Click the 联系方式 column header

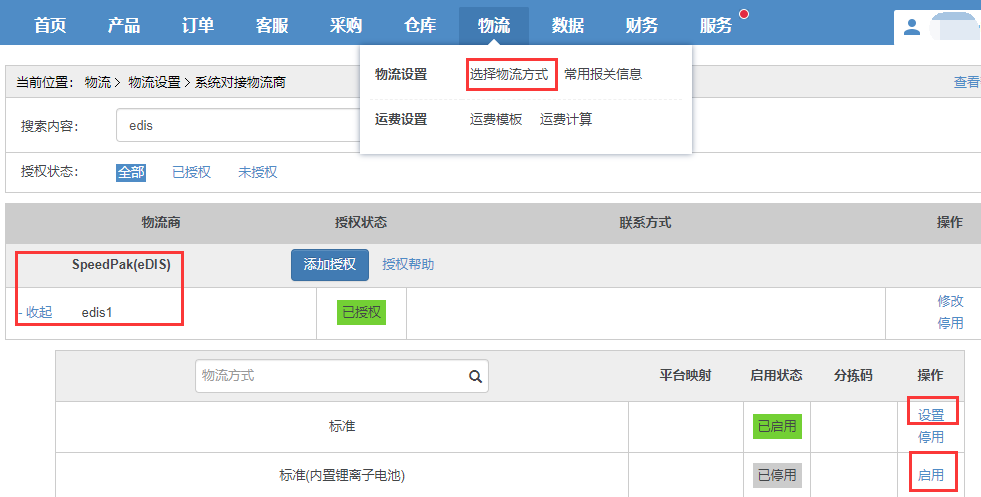(x=645, y=222)
